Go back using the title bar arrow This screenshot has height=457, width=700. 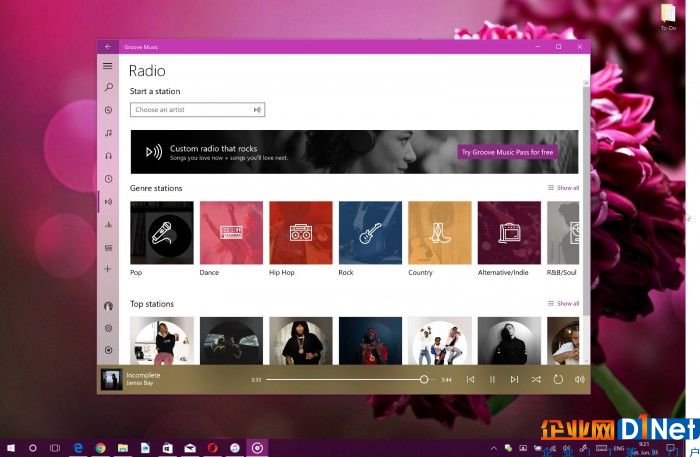click(108, 47)
